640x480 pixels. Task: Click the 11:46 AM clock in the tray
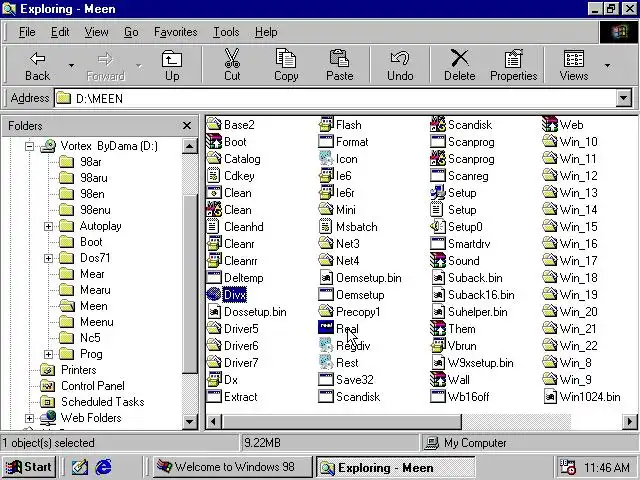(607, 467)
